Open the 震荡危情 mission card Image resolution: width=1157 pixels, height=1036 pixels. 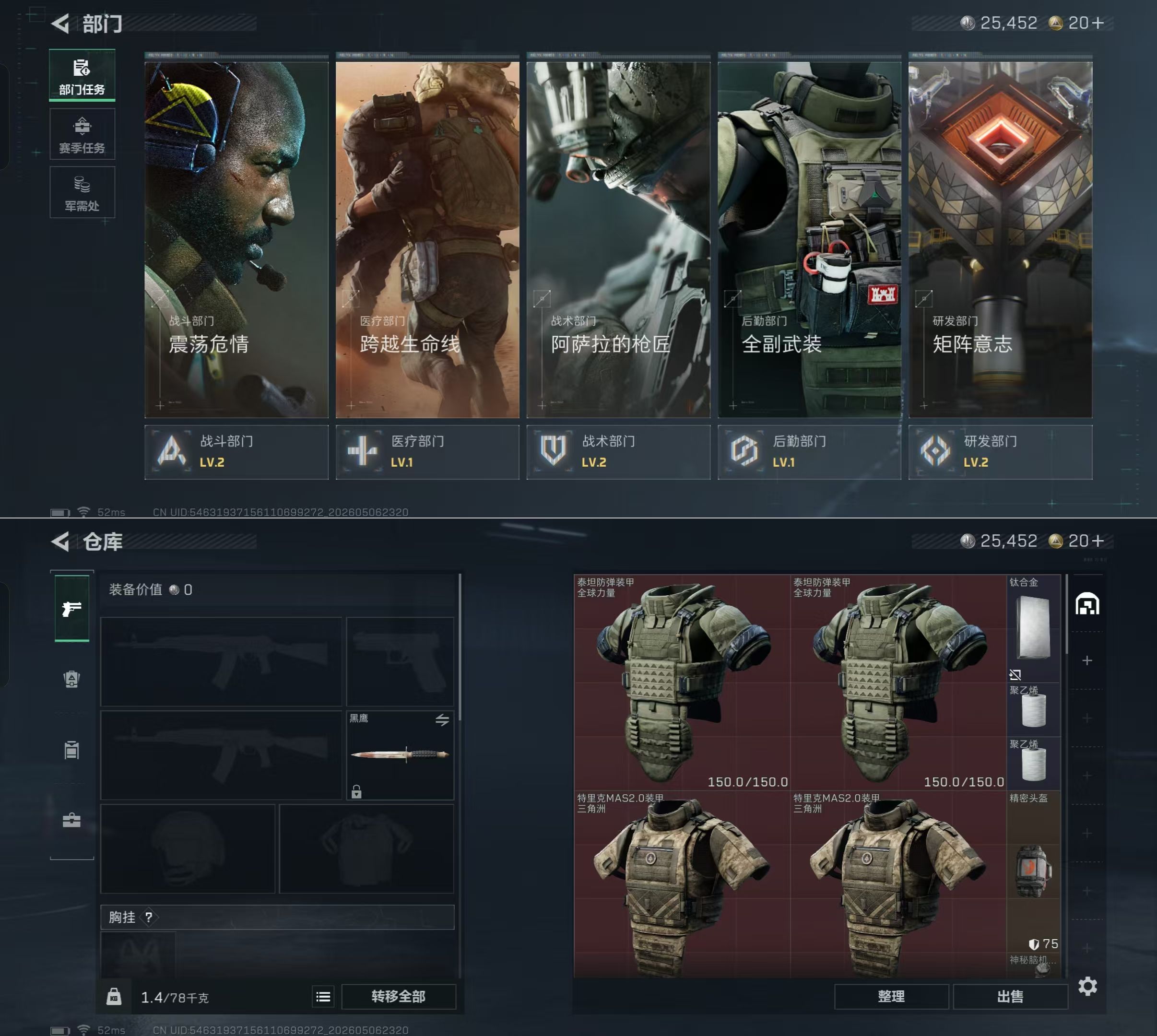coord(236,239)
